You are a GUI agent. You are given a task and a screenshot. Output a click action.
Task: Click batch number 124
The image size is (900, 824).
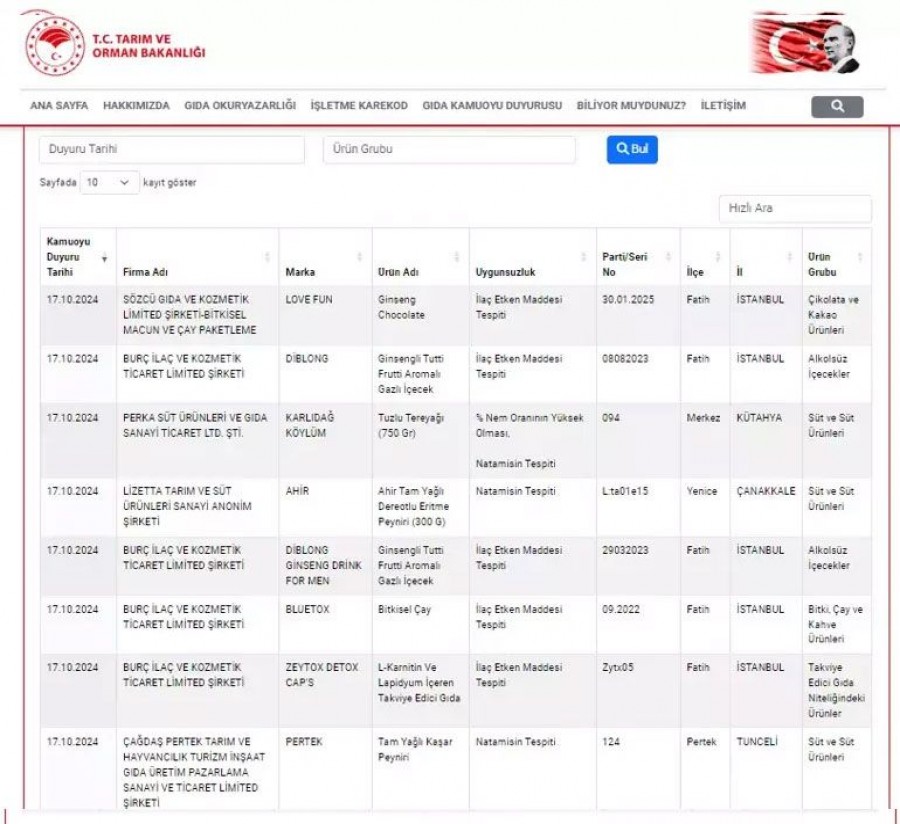(611, 741)
